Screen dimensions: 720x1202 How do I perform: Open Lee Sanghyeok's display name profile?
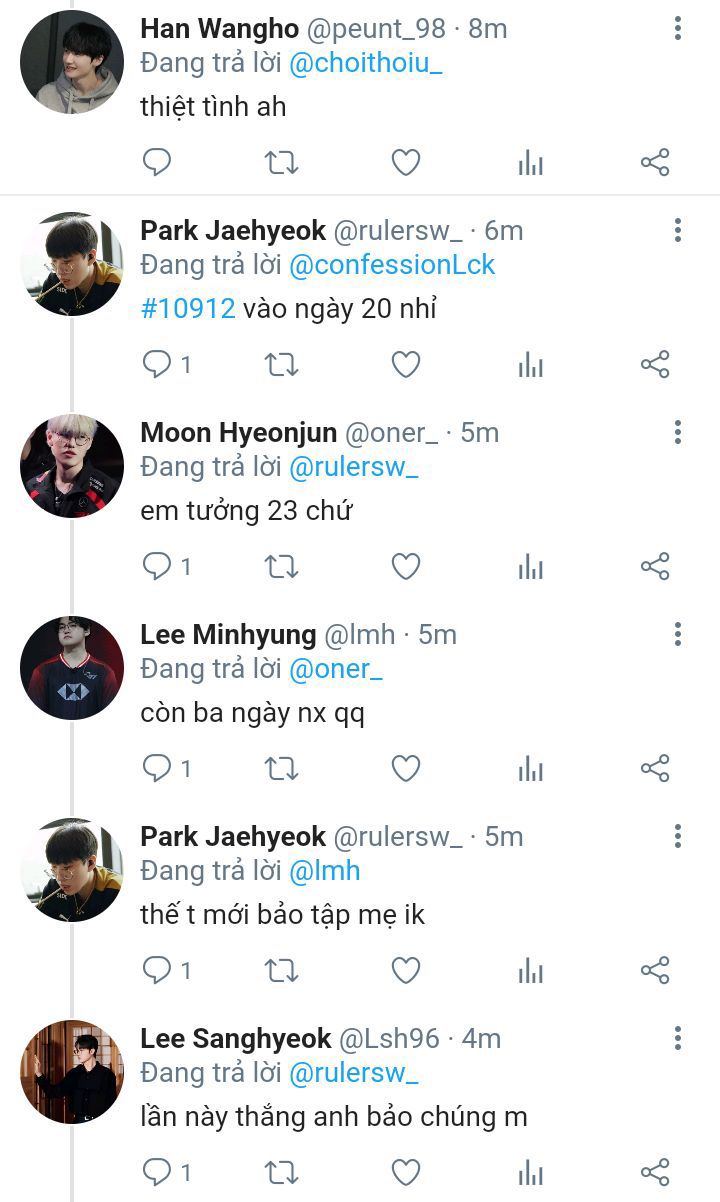pos(236,1039)
